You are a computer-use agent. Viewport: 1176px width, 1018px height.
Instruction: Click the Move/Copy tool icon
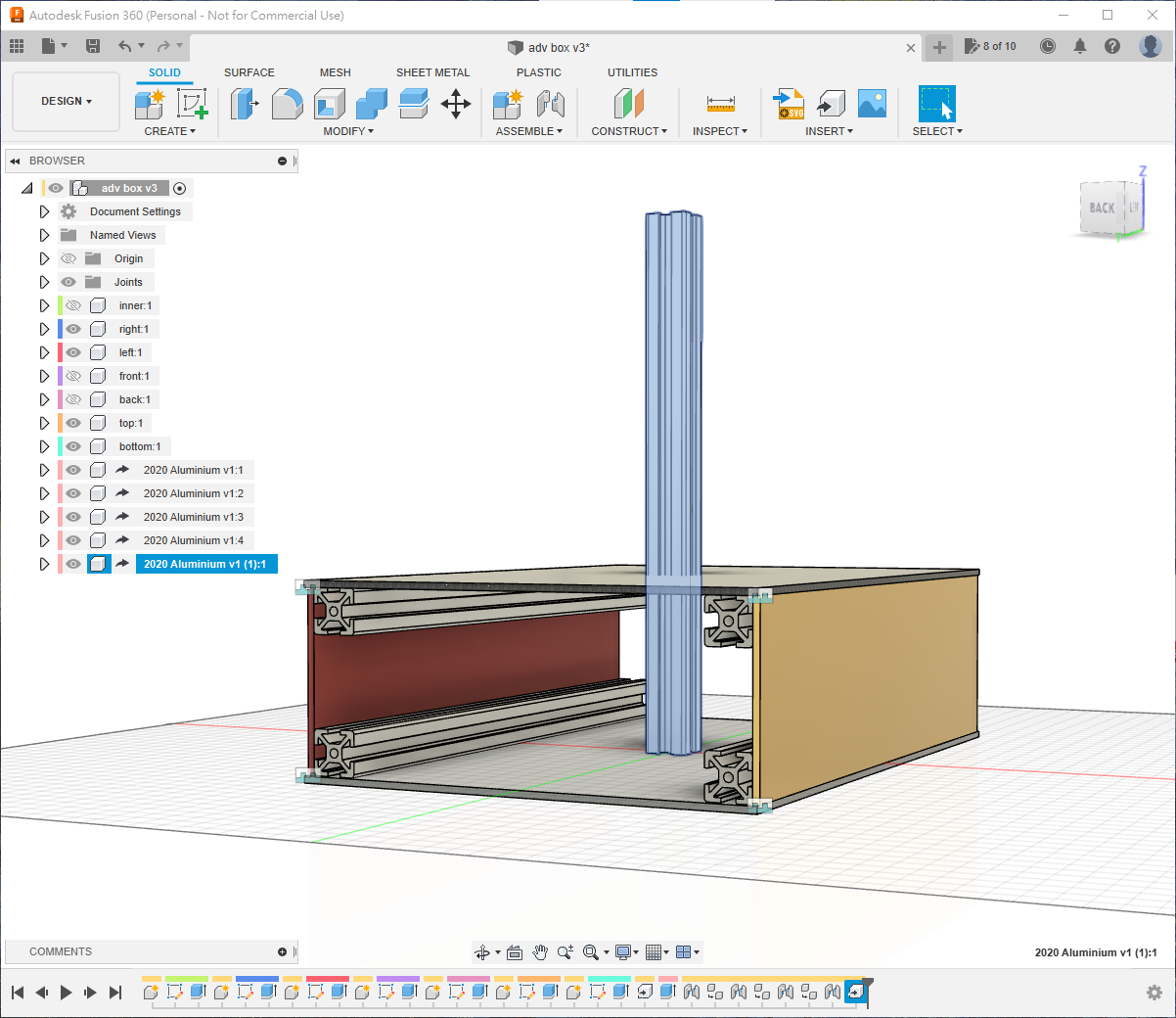[x=456, y=104]
